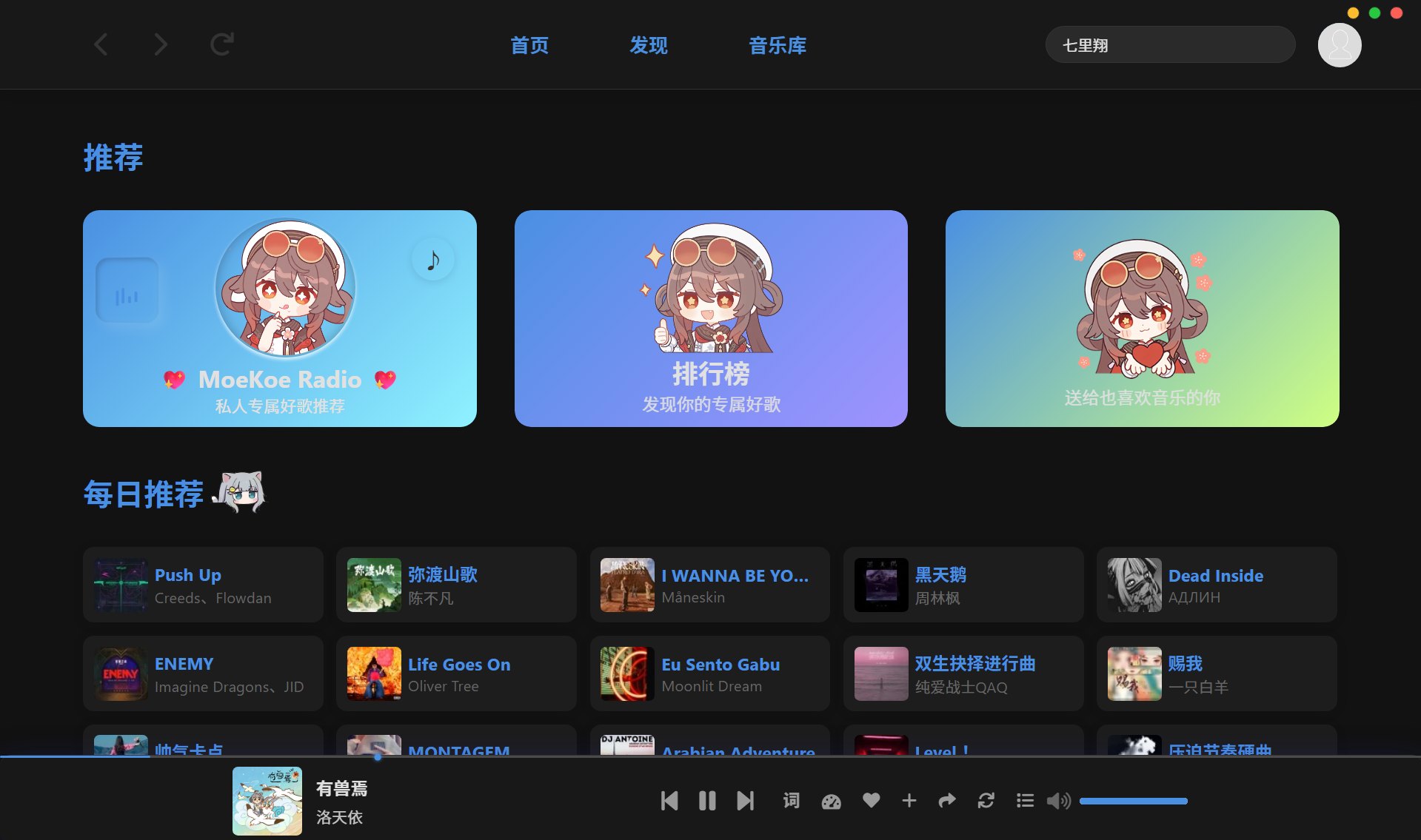The height and width of the screenshot is (840, 1421).
Task: Adjust the volume slider
Action: tap(1133, 801)
